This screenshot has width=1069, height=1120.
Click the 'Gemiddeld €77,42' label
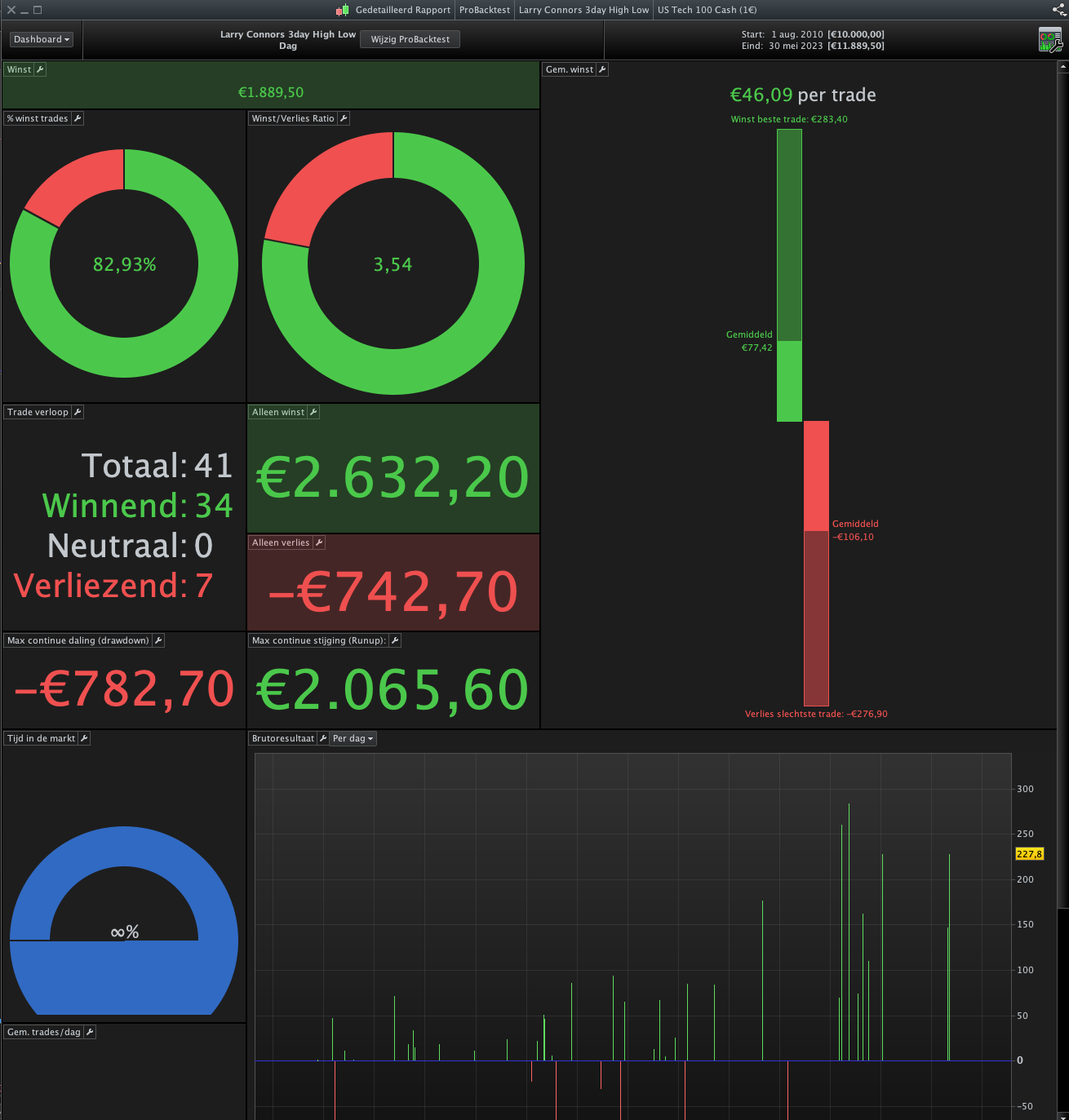coord(749,341)
